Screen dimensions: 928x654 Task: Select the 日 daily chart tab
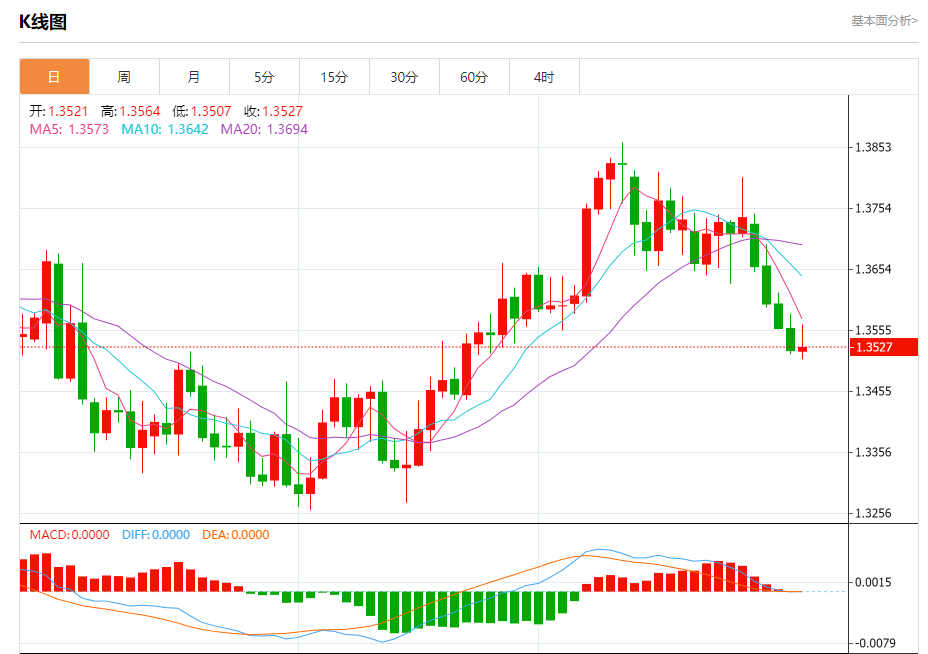click(54, 77)
